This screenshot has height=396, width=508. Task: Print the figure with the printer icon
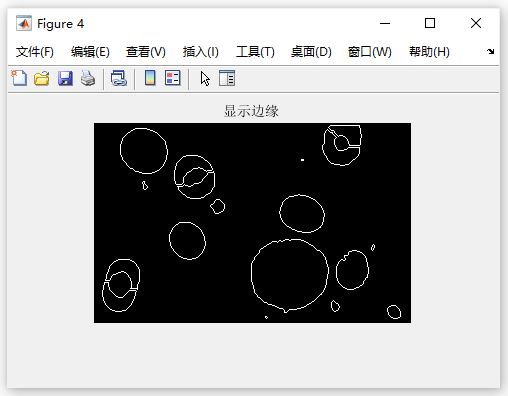[88, 78]
